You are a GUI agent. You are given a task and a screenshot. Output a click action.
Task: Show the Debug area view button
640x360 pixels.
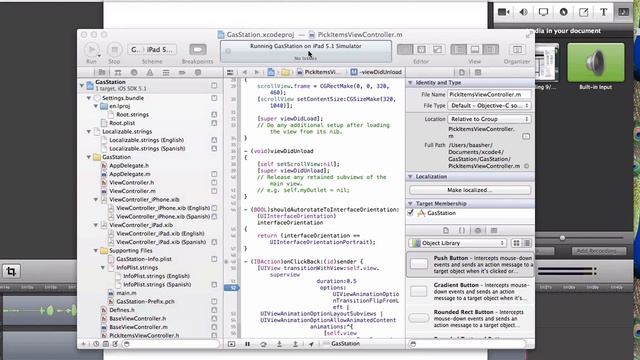[x=475, y=49]
